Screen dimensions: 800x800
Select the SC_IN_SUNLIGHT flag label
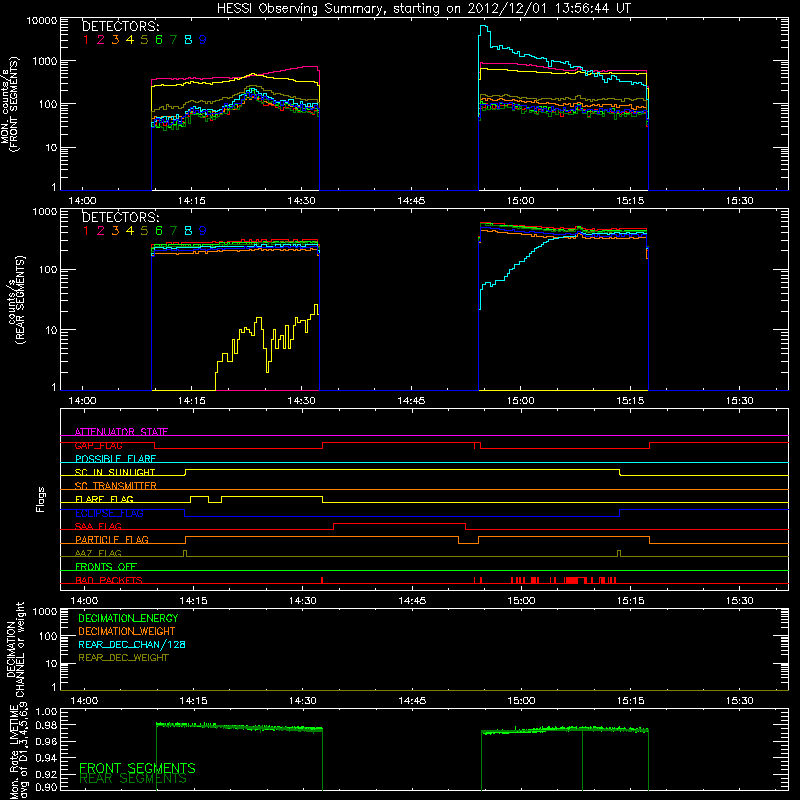pos(115,472)
